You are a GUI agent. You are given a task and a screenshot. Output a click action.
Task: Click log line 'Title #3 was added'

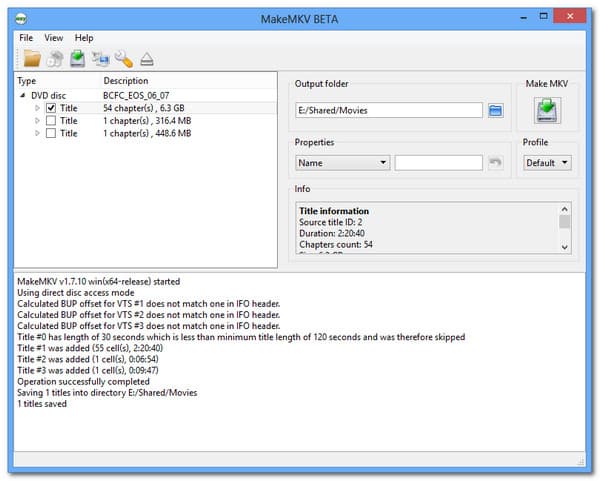pos(88,370)
